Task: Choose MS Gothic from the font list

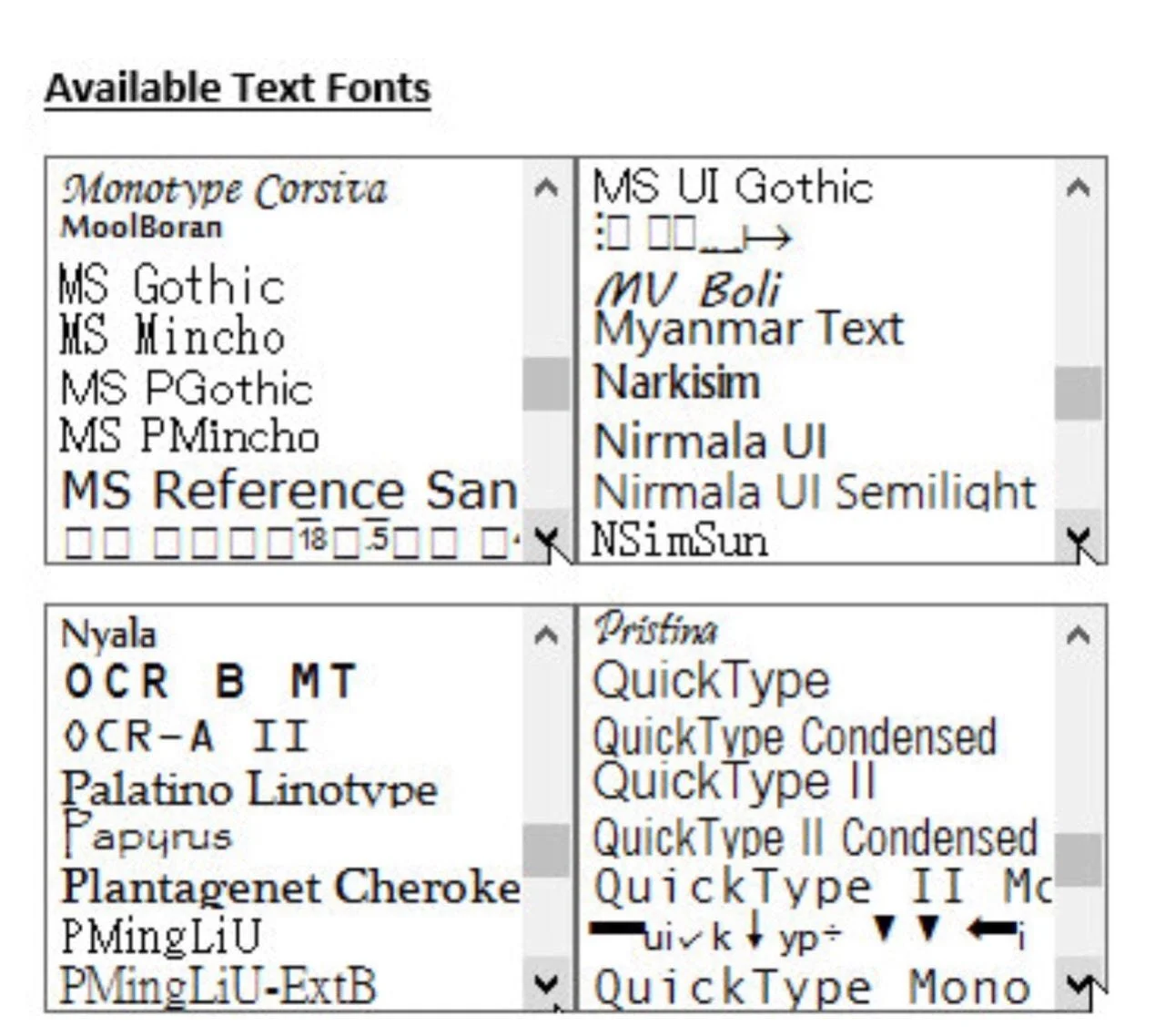Action: pos(172,284)
